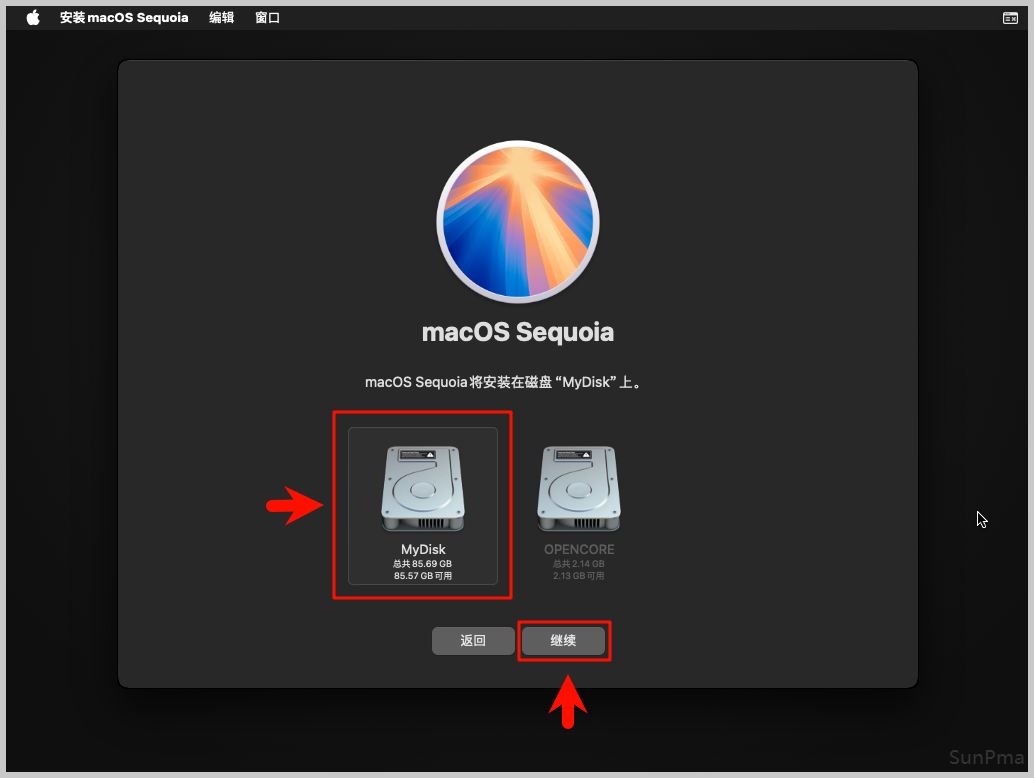Click the red arrow pointing at MyDisk
The width and height of the screenshot is (1034, 778).
[x=296, y=506]
